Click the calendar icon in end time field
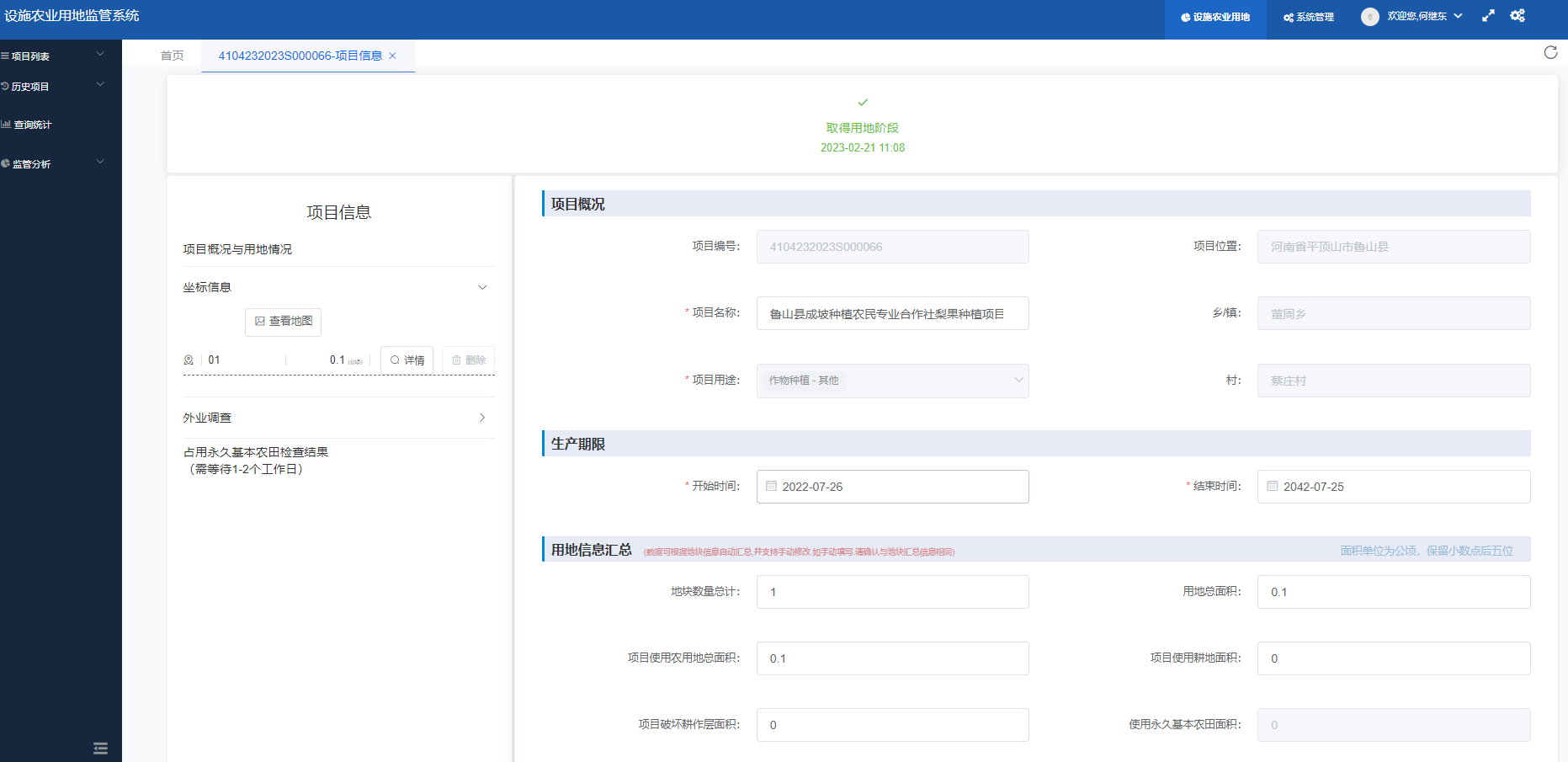This screenshot has height=762, width=1568. (1273, 486)
